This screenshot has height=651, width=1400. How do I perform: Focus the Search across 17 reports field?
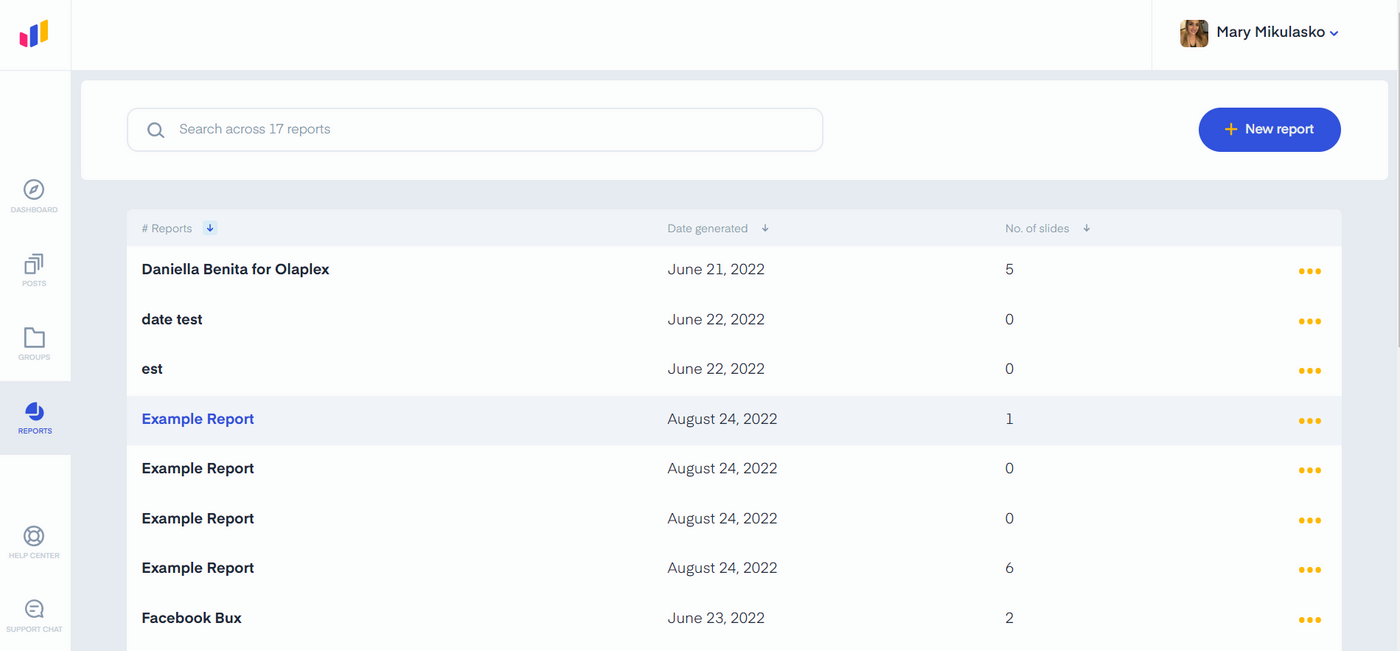coord(475,130)
